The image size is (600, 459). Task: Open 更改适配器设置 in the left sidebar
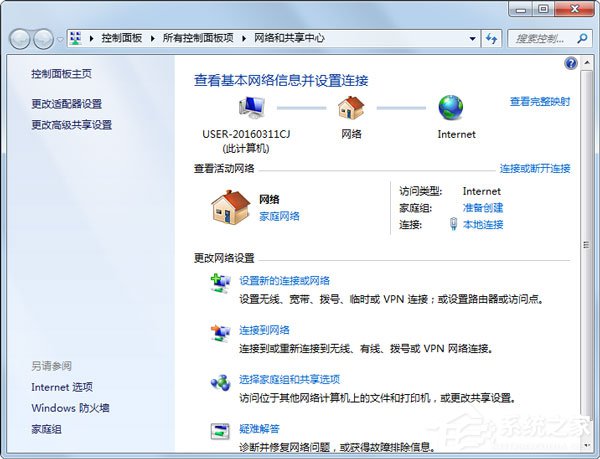66,104
